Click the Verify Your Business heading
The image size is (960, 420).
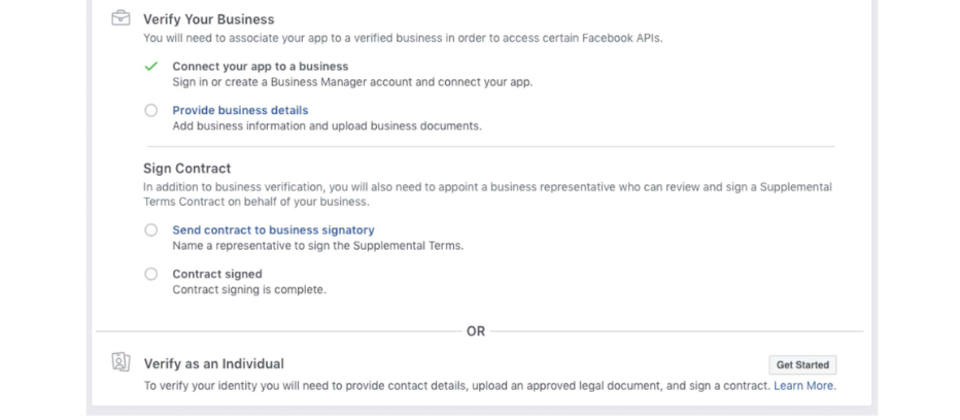click(209, 20)
